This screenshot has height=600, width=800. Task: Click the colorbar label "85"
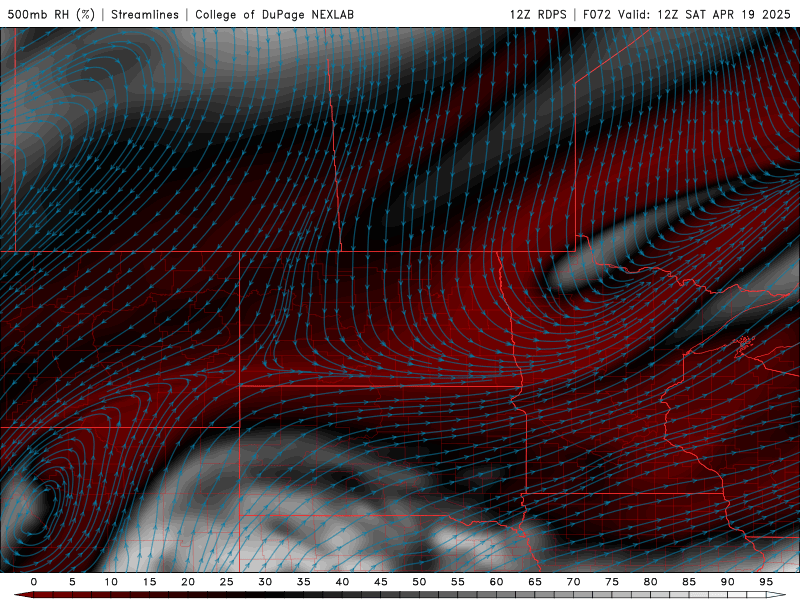pyautogui.click(x=689, y=582)
